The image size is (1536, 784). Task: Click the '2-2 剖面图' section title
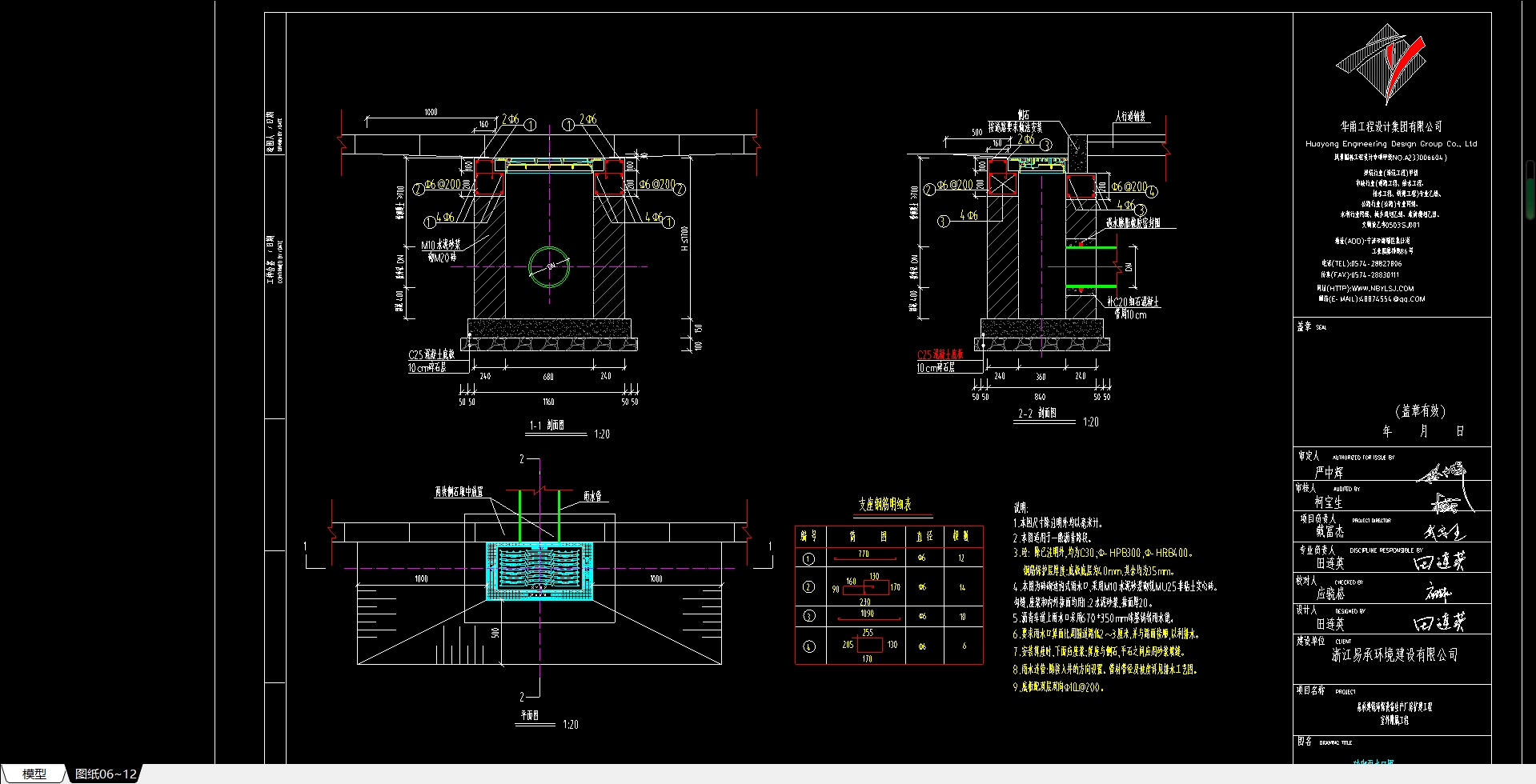coord(1037,413)
